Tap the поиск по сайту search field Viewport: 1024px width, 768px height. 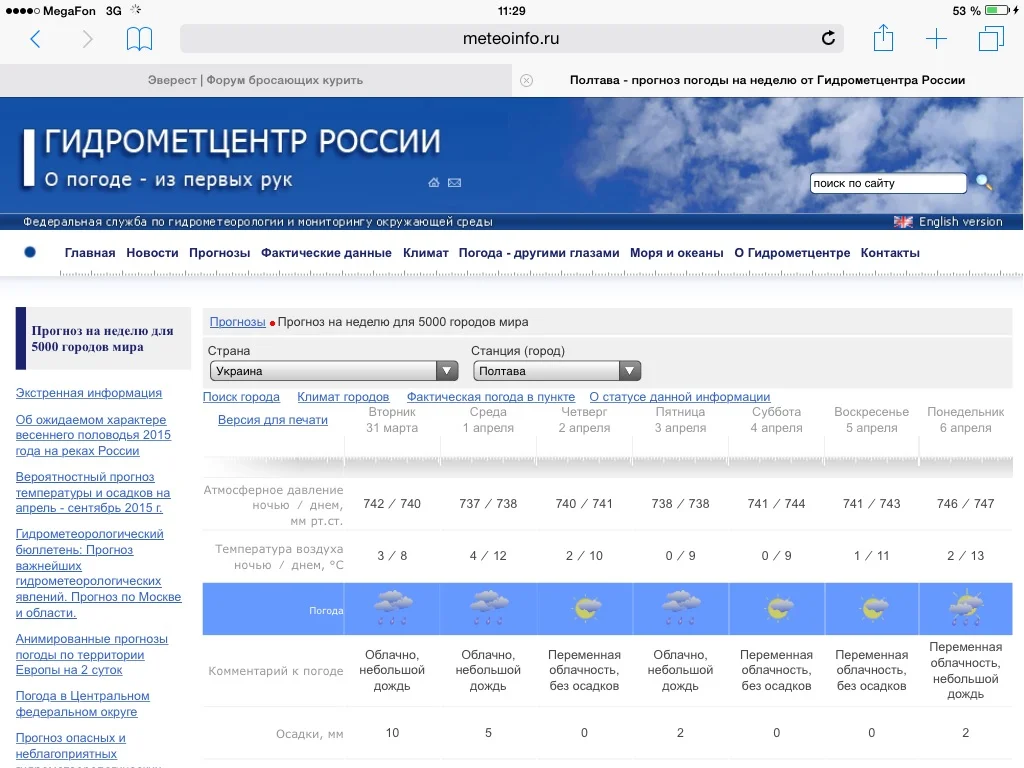(x=888, y=183)
